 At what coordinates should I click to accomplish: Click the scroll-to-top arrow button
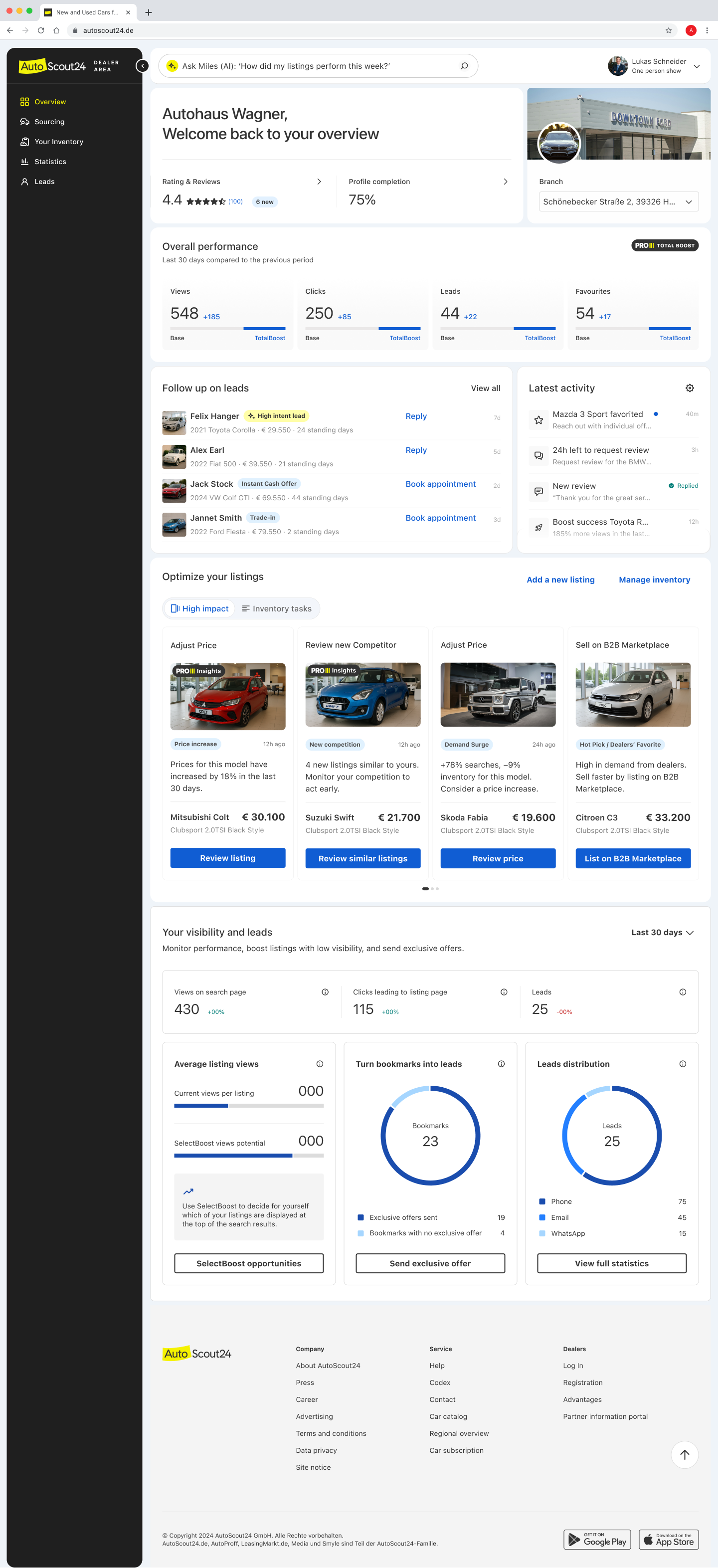(x=684, y=1454)
